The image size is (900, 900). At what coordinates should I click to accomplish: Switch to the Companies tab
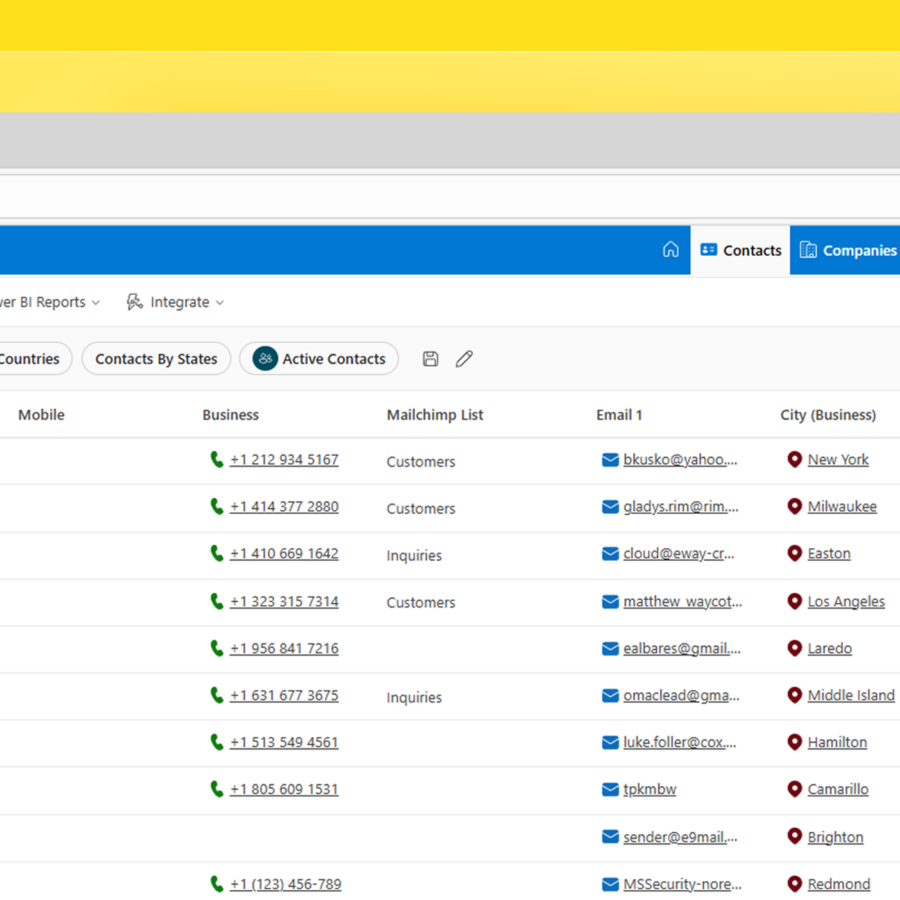[x=847, y=250]
